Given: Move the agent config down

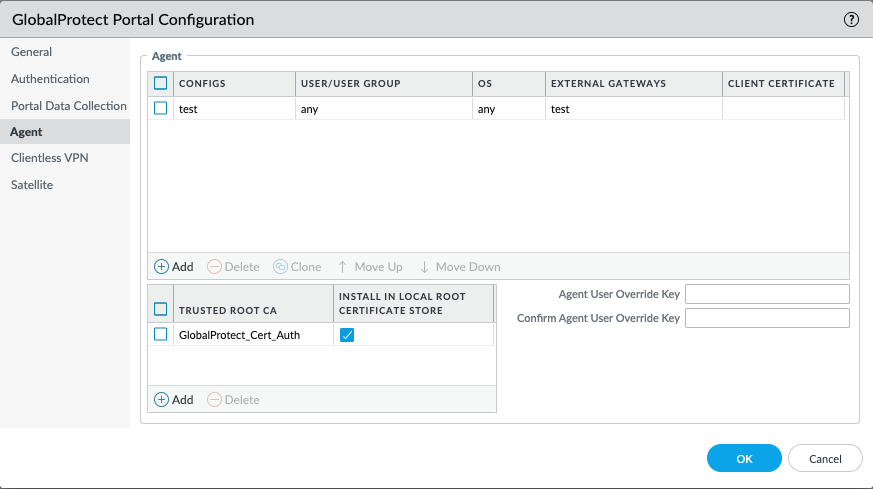Looking at the screenshot, I should coord(460,267).
